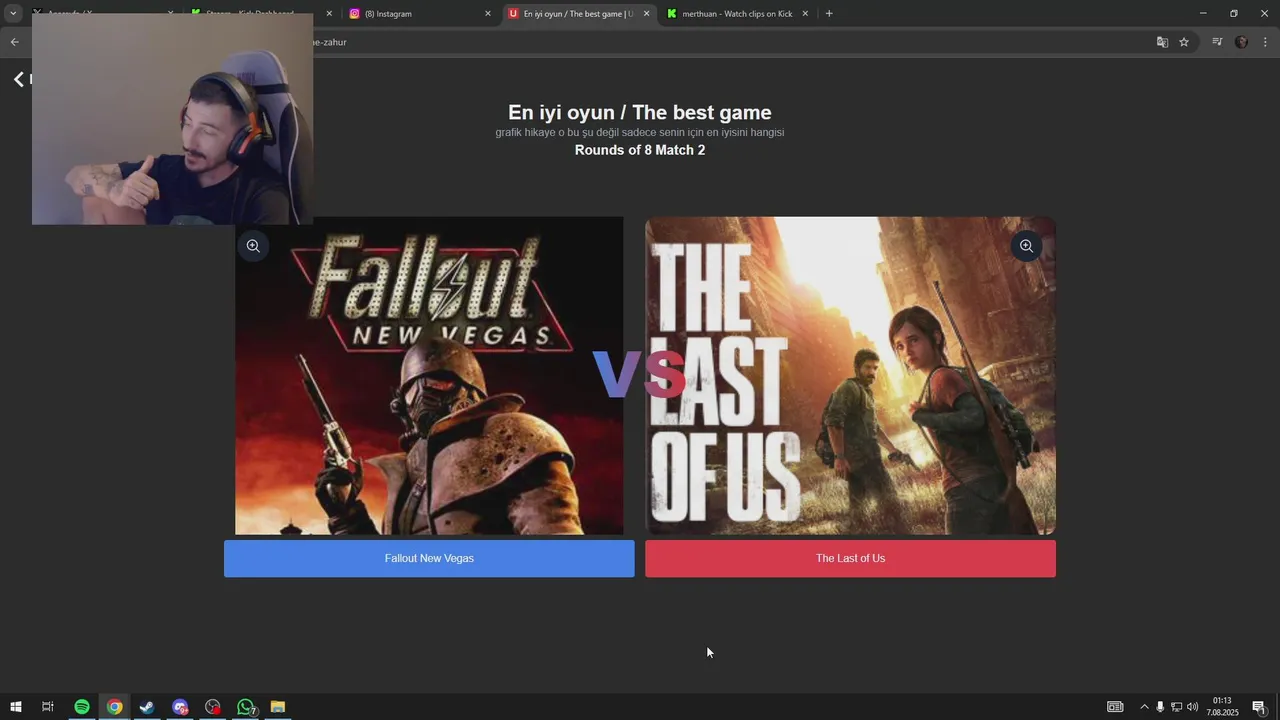1280x720 pixels.
Task: Open Chrome profile avatar
Action: [1241, 42]
